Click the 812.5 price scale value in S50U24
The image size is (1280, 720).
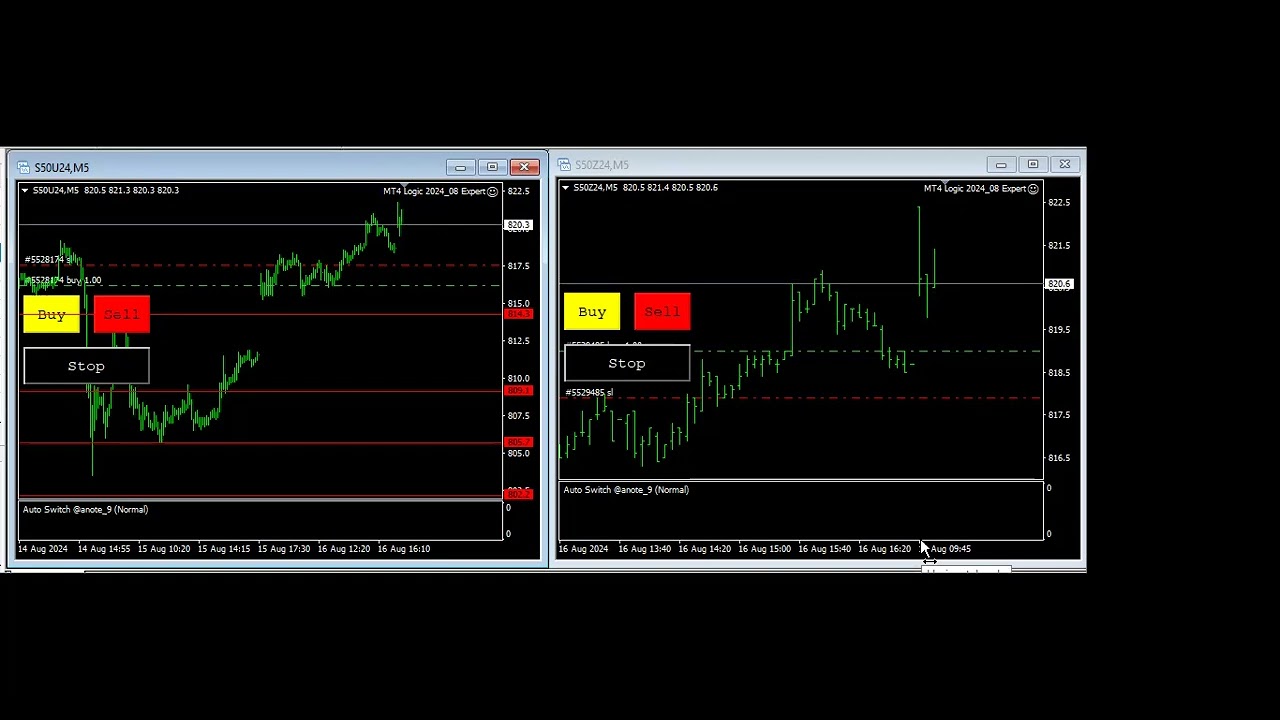click(519, 341)
